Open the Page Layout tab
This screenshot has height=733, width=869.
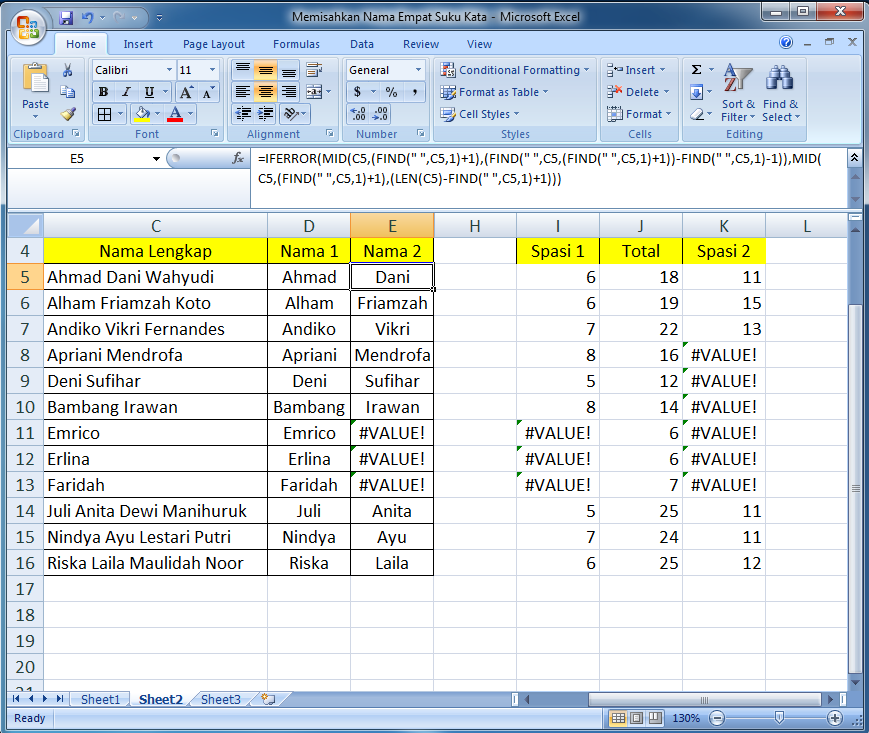coord(213,44)
